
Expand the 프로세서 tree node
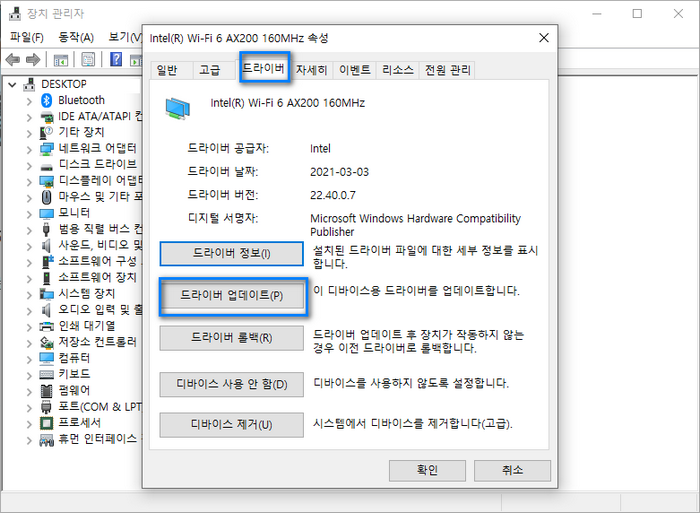click(29, 423)
